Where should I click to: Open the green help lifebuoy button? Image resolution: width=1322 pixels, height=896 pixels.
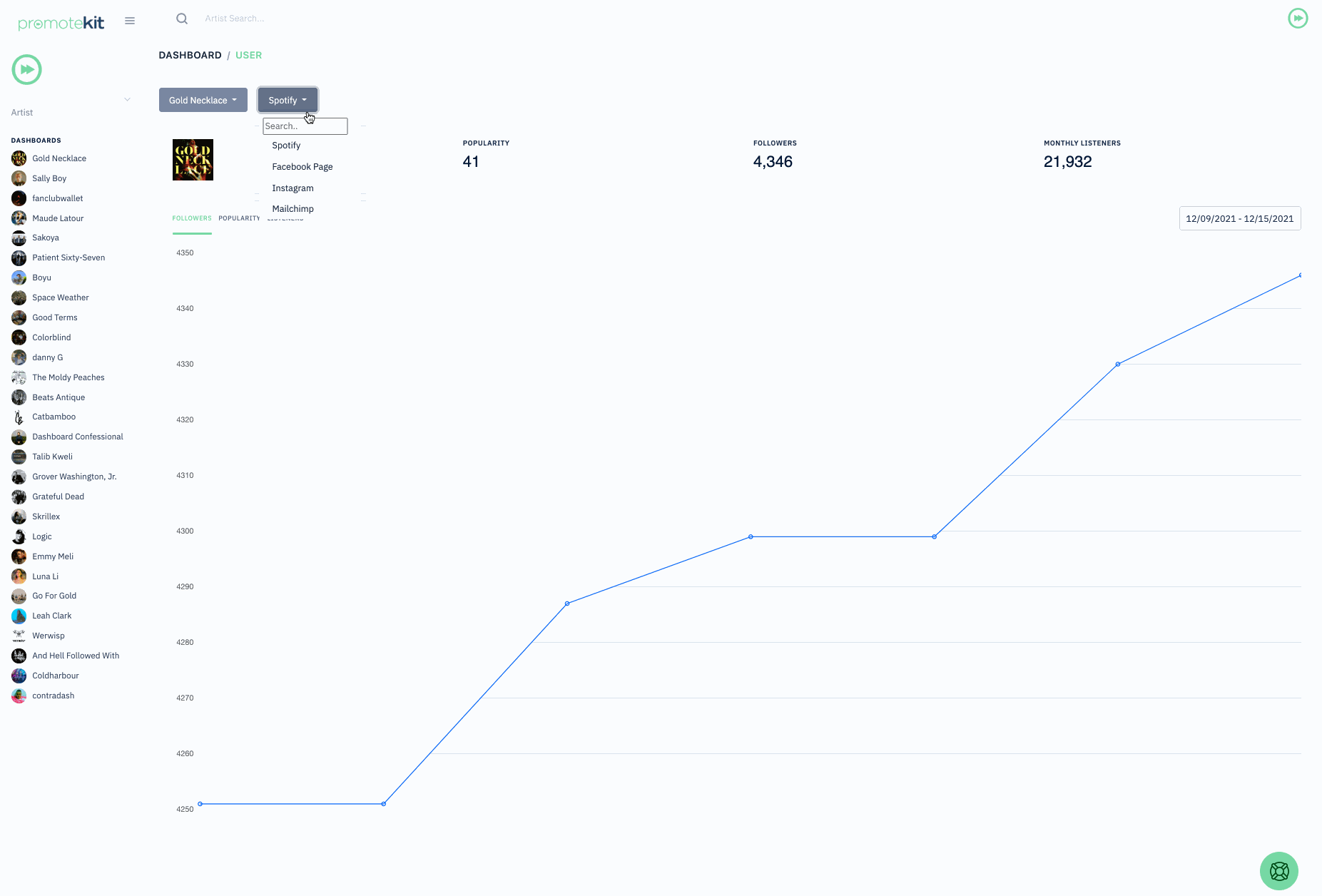tap(1279, 871)
